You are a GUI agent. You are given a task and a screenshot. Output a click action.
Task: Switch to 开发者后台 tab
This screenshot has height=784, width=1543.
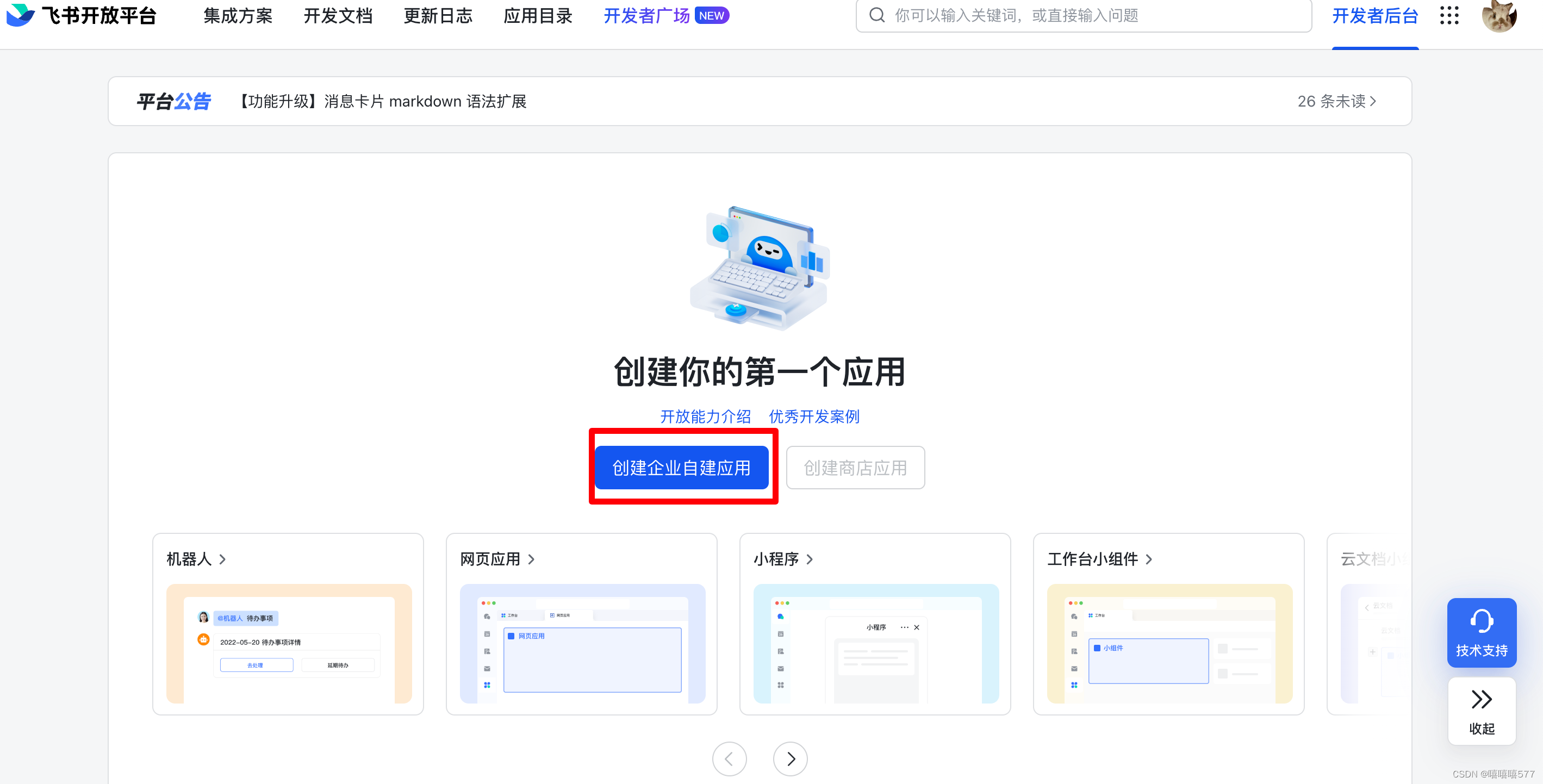(1374, 16)
